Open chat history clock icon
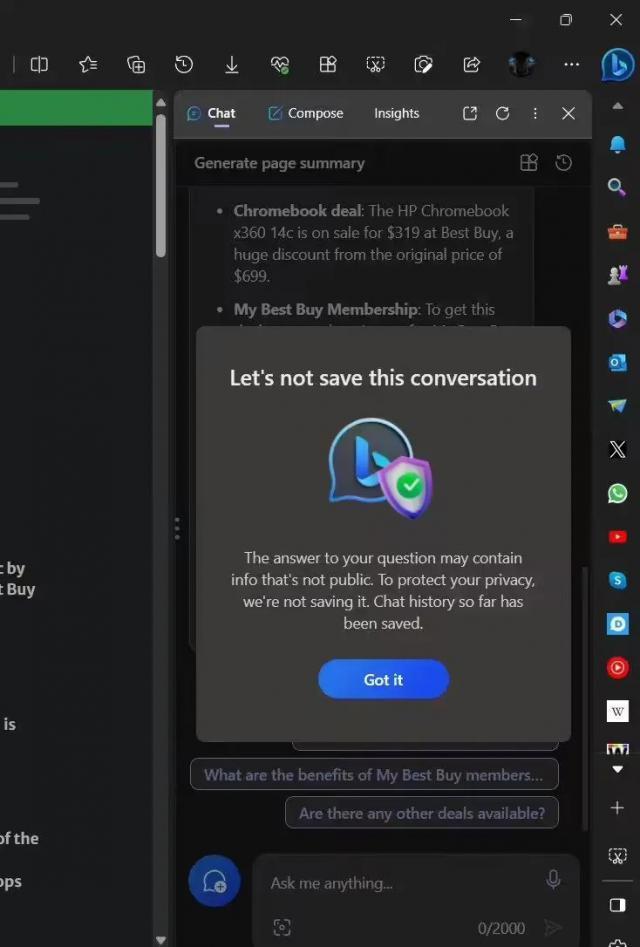The width and height of the screenshot is (640, 947). [564, 163]
